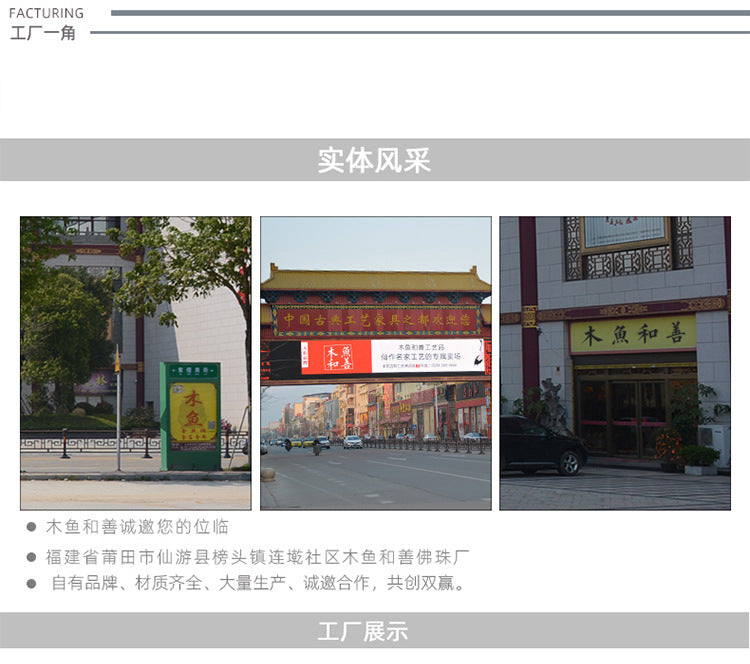Screen dimensions: 750x664
Task: Click the 实体风采 section banner
Action: [x=375, y=160]
